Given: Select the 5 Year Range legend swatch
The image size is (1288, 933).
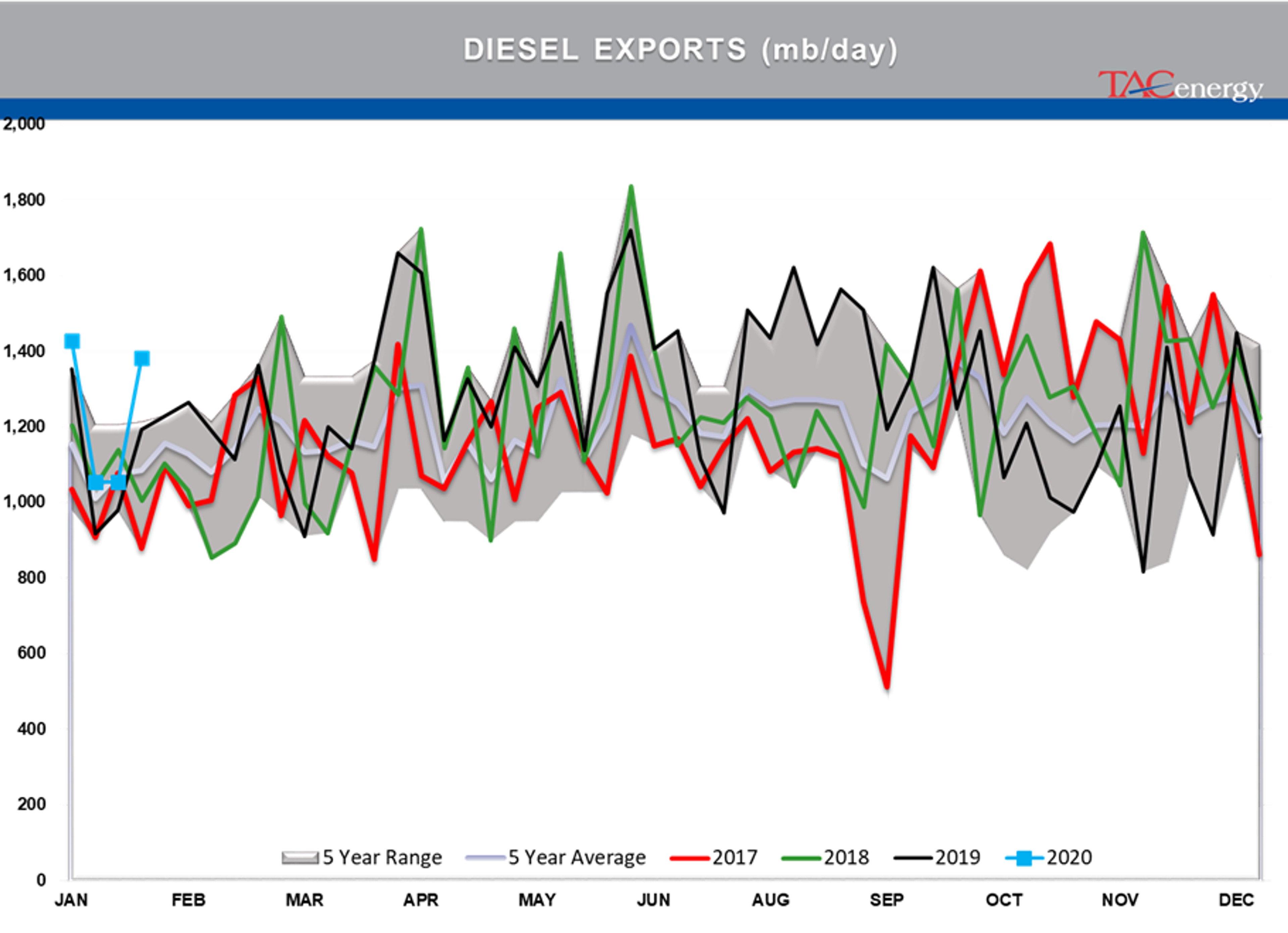Looking at the screenshot, I should [300, 858].
